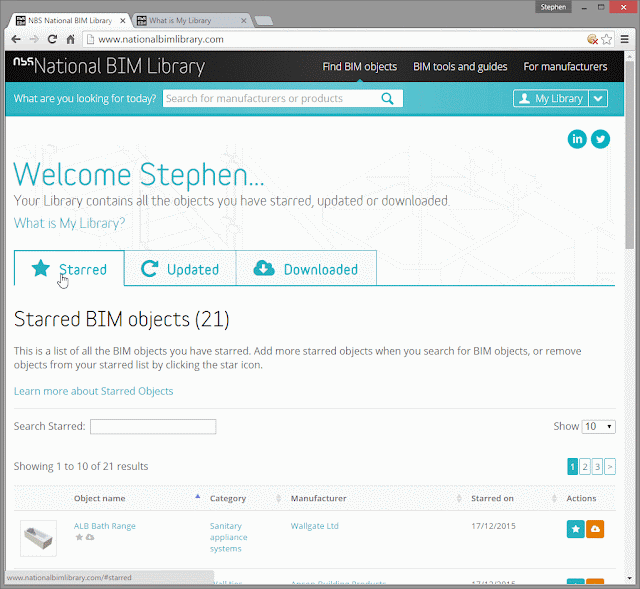Open browser home page icon

coord(71,39)
